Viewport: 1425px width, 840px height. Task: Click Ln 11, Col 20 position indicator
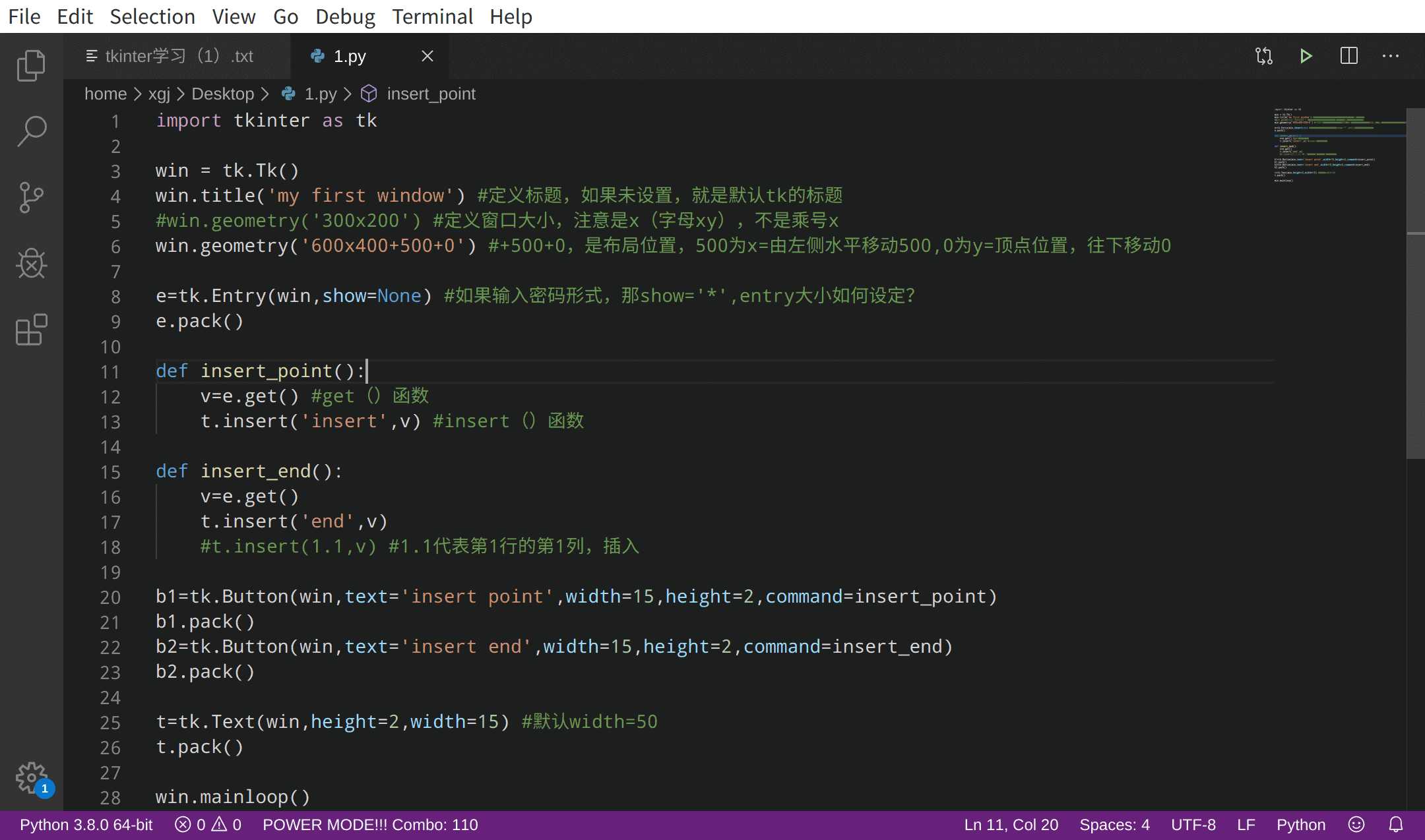(x=1011, y=825)
